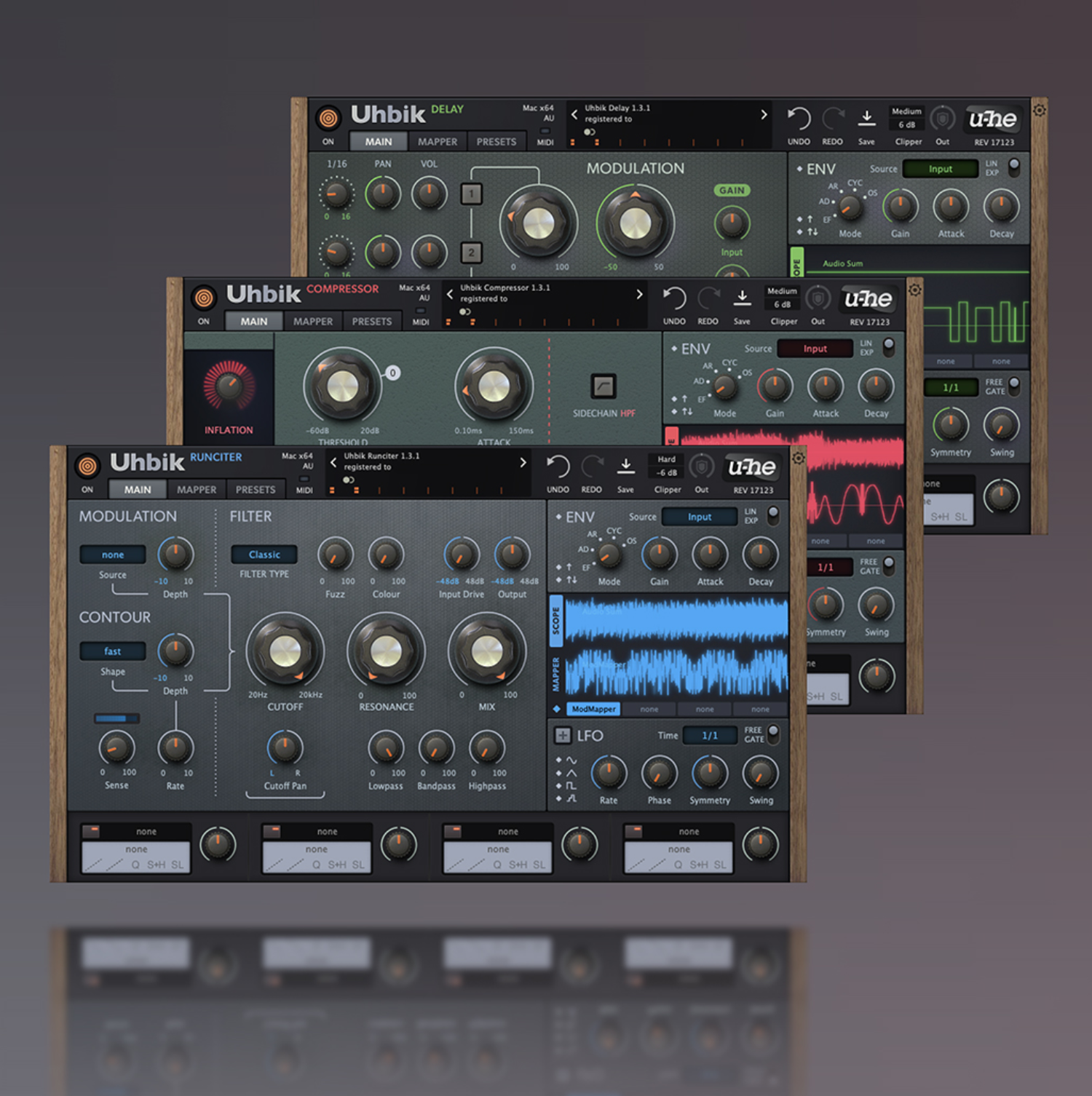Toggle the Compressor ENV LIN/EXP switch
The width and height of the screenshot is (1092, 1096).
click(x=888, y=347)
